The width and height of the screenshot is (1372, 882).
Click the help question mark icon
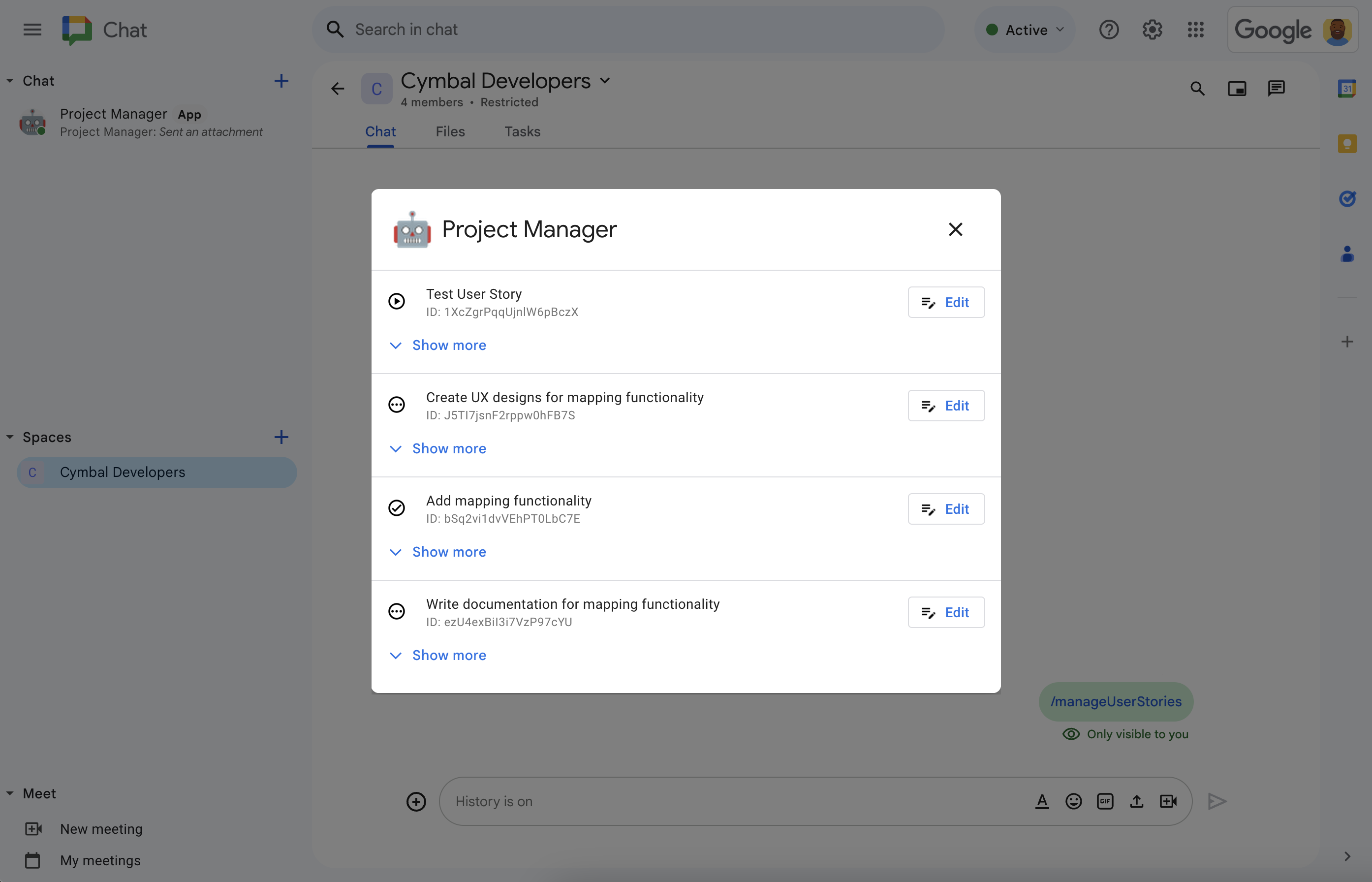(1108, 29)
